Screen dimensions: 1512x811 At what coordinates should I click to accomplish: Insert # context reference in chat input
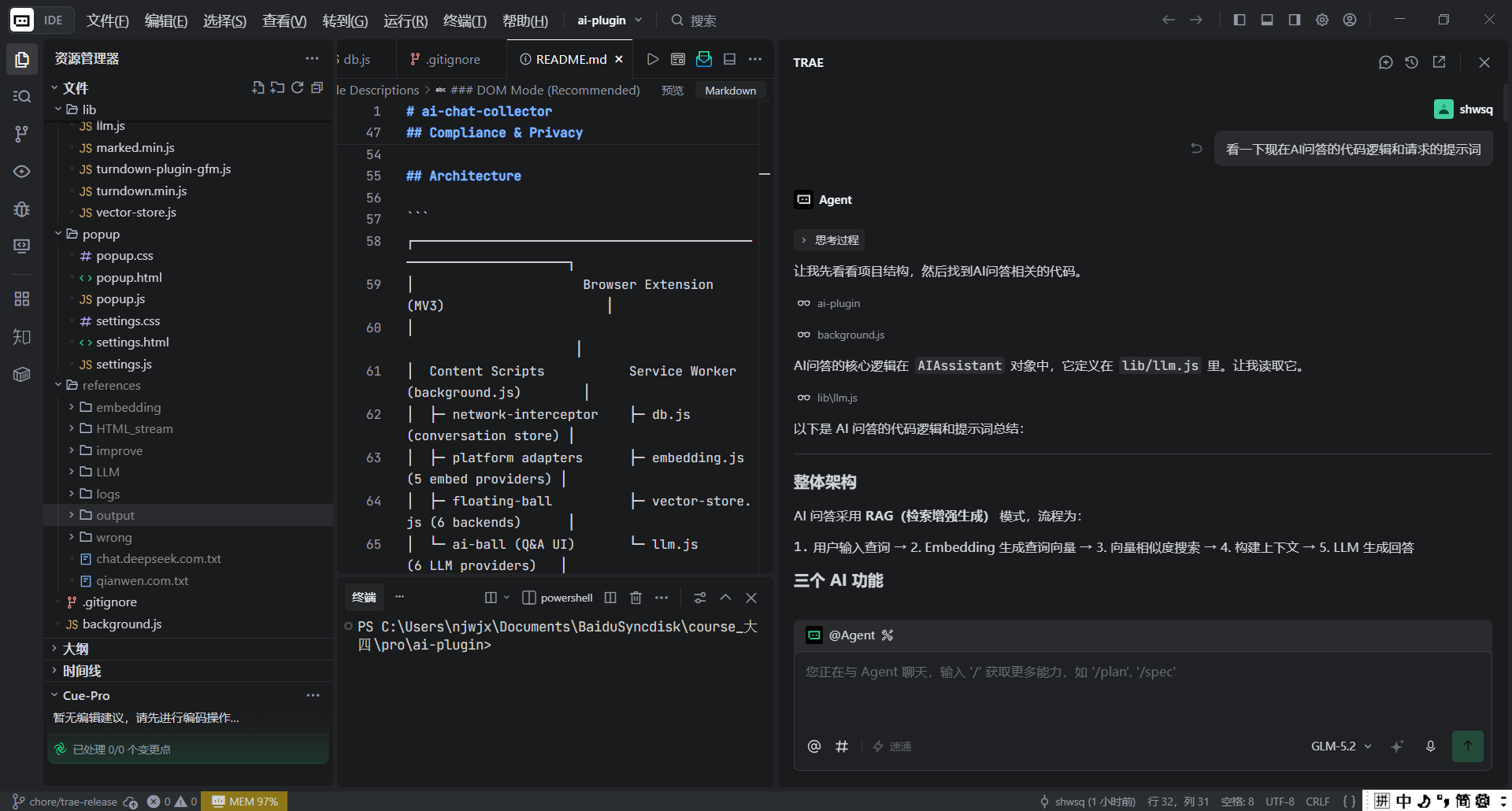pyautogui.click(x=842, y=746)
